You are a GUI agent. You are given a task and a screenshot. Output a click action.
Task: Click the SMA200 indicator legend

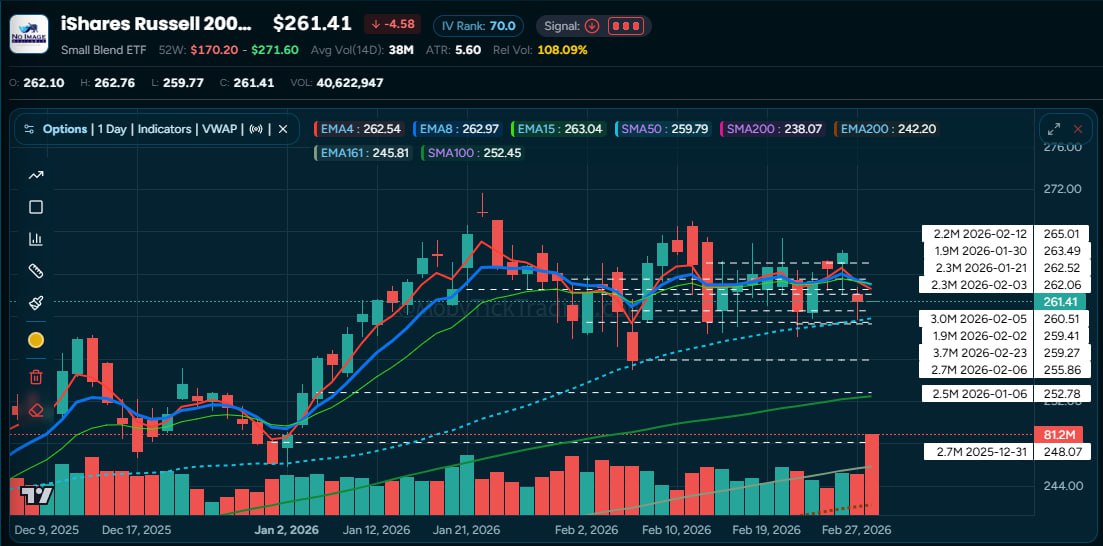tap(772, 129)
